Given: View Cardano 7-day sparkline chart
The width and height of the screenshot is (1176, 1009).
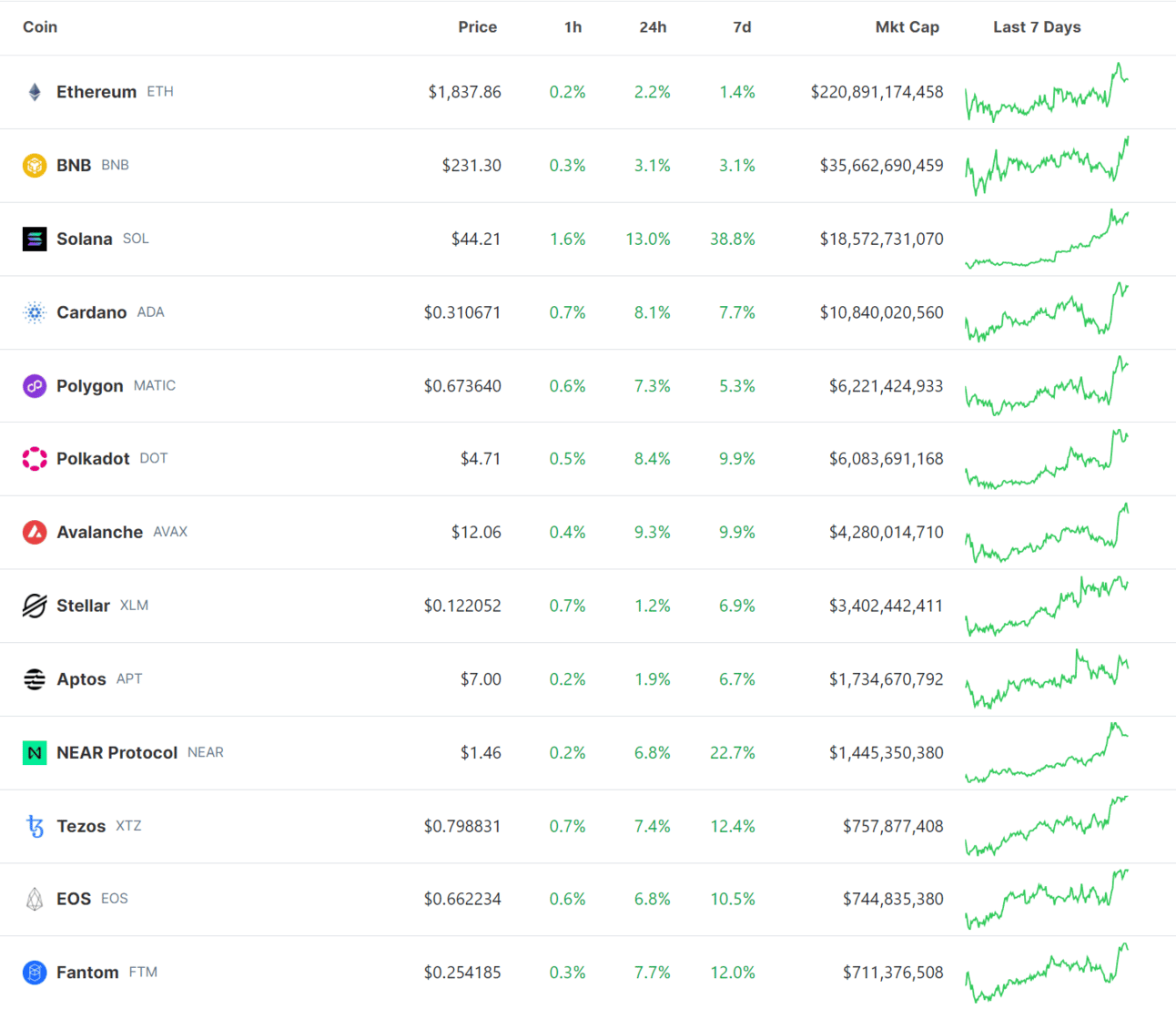Looking at the screenshot, I should 1047,312.
